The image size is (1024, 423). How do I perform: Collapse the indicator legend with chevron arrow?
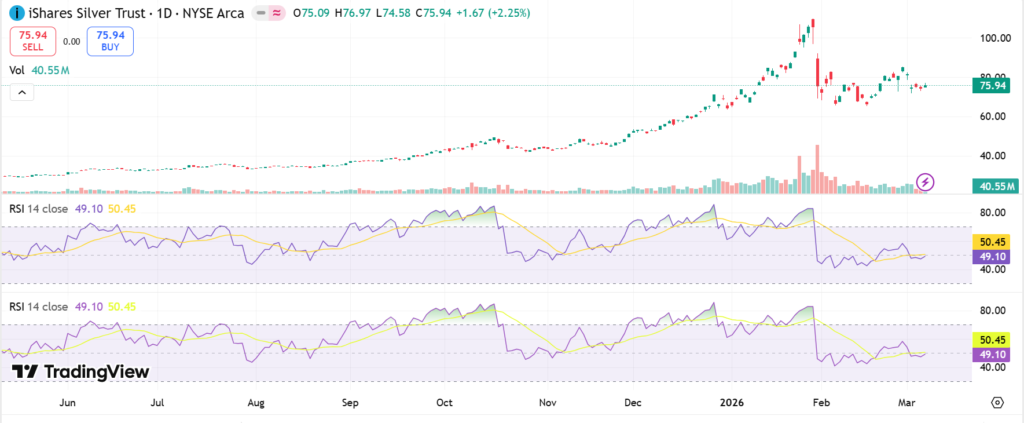(20, 92)
